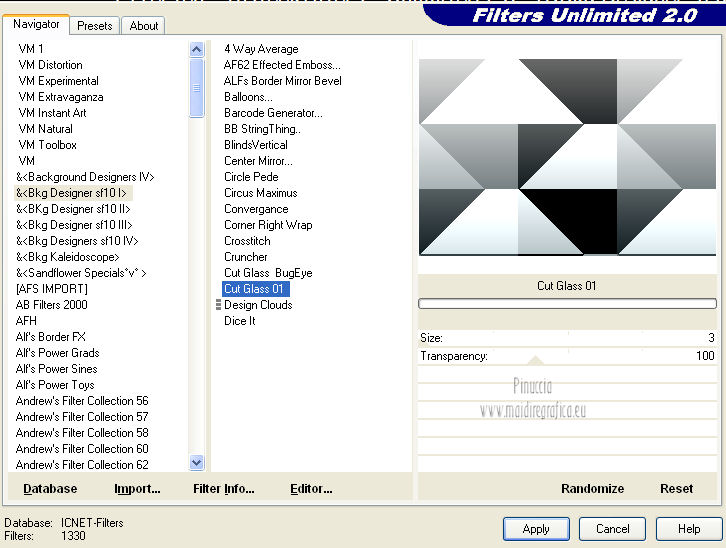Open the Database button
Screen dimensions: 726x548
tap(50, 489)
